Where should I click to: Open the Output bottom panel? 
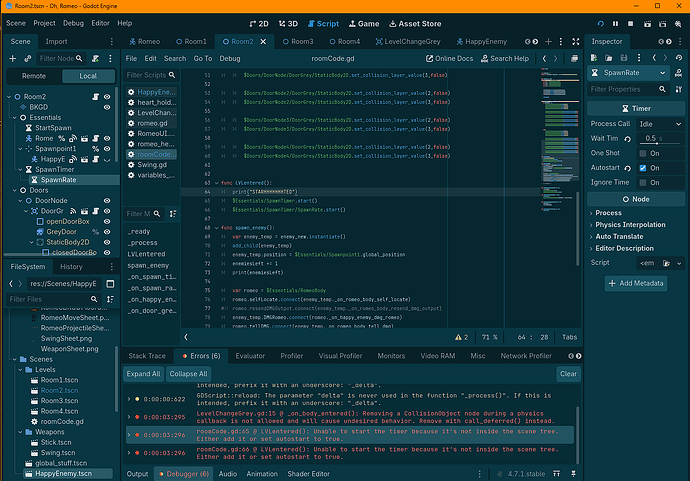click(x=137, y=474)
